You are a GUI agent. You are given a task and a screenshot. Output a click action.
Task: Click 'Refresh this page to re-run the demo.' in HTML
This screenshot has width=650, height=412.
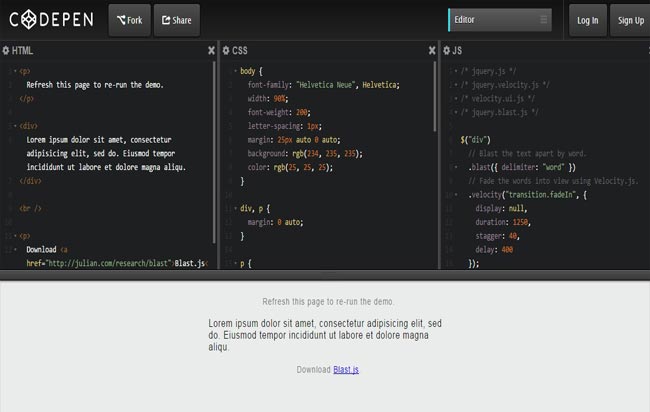tap(95, 85)
